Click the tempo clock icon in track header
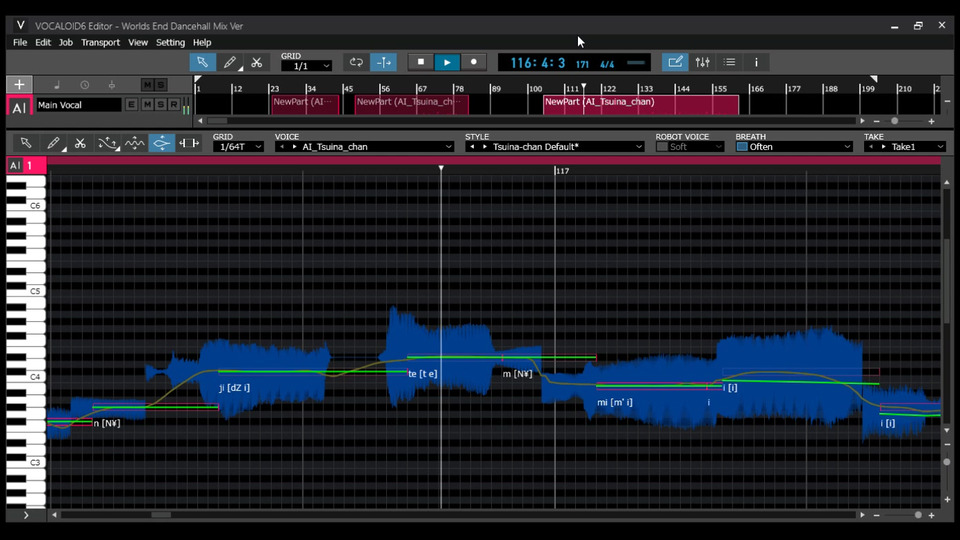Viewport: 960px width, 540px height. [x=84, y=85]
